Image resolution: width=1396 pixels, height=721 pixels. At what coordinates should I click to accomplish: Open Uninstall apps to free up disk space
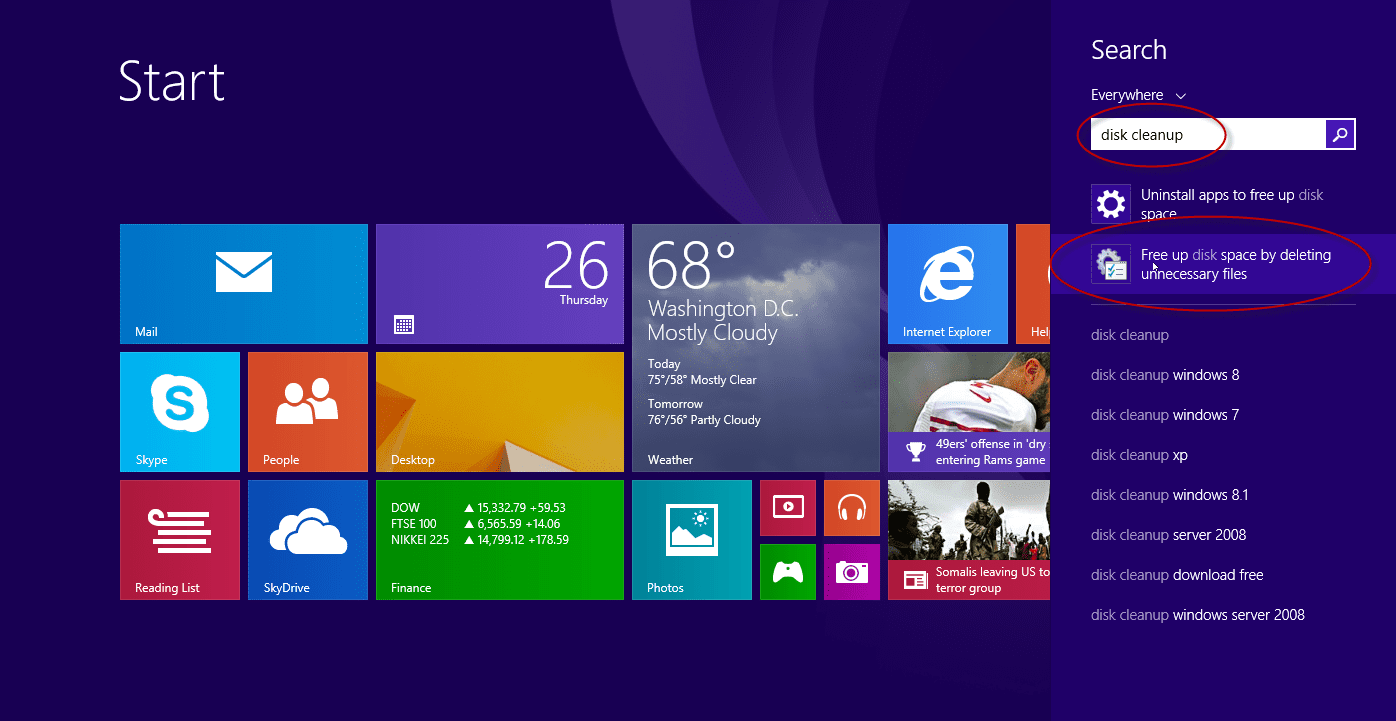point(1223,204)
